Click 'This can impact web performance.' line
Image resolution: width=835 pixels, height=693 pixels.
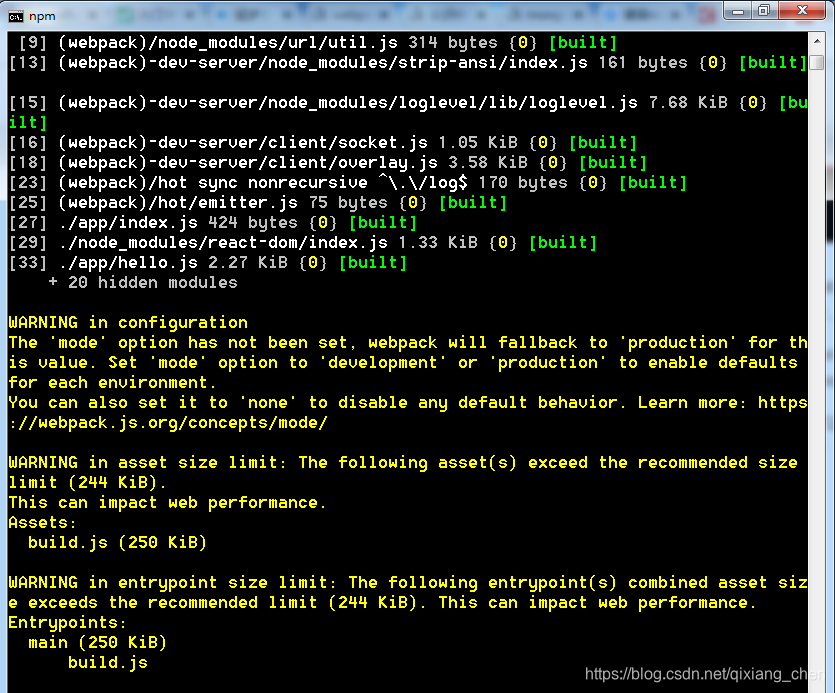[167, 502]
